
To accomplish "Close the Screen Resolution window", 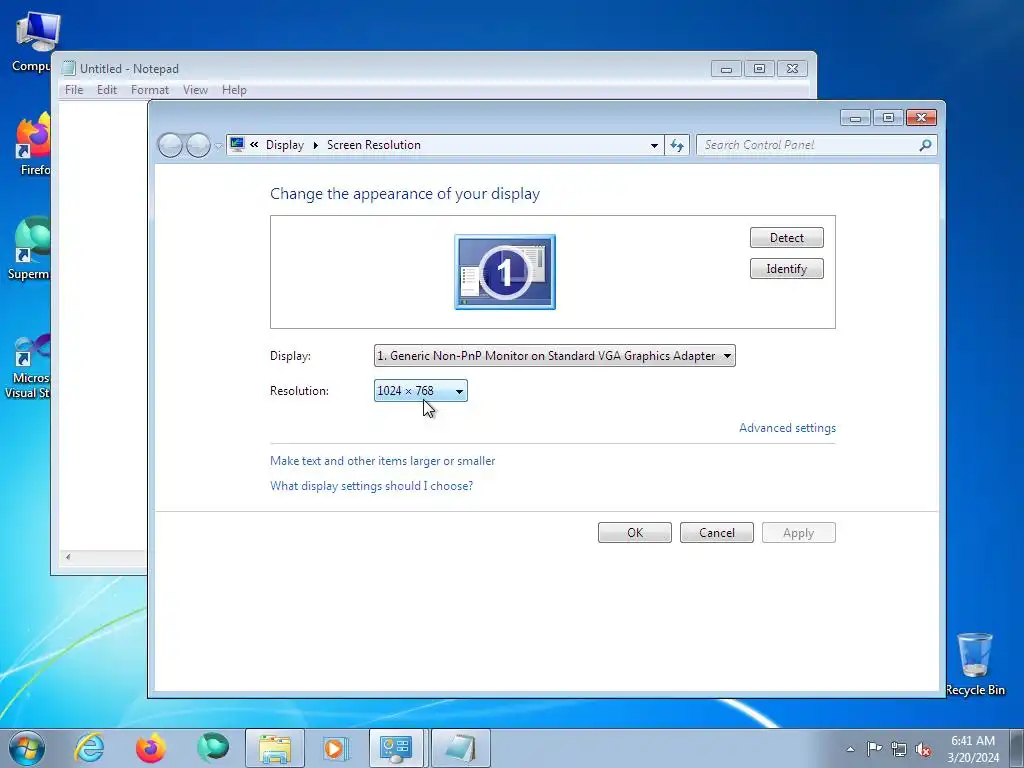I will pos(921,118).
